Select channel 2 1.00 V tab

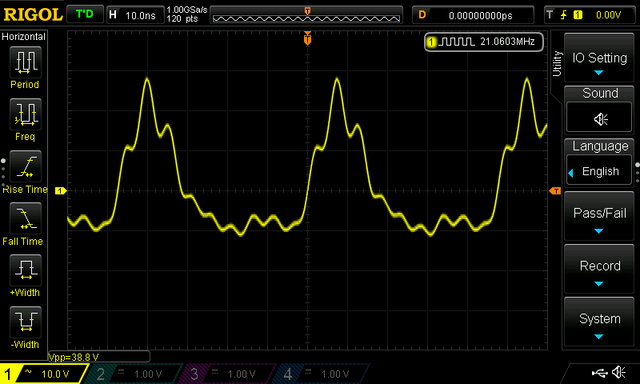133,374
